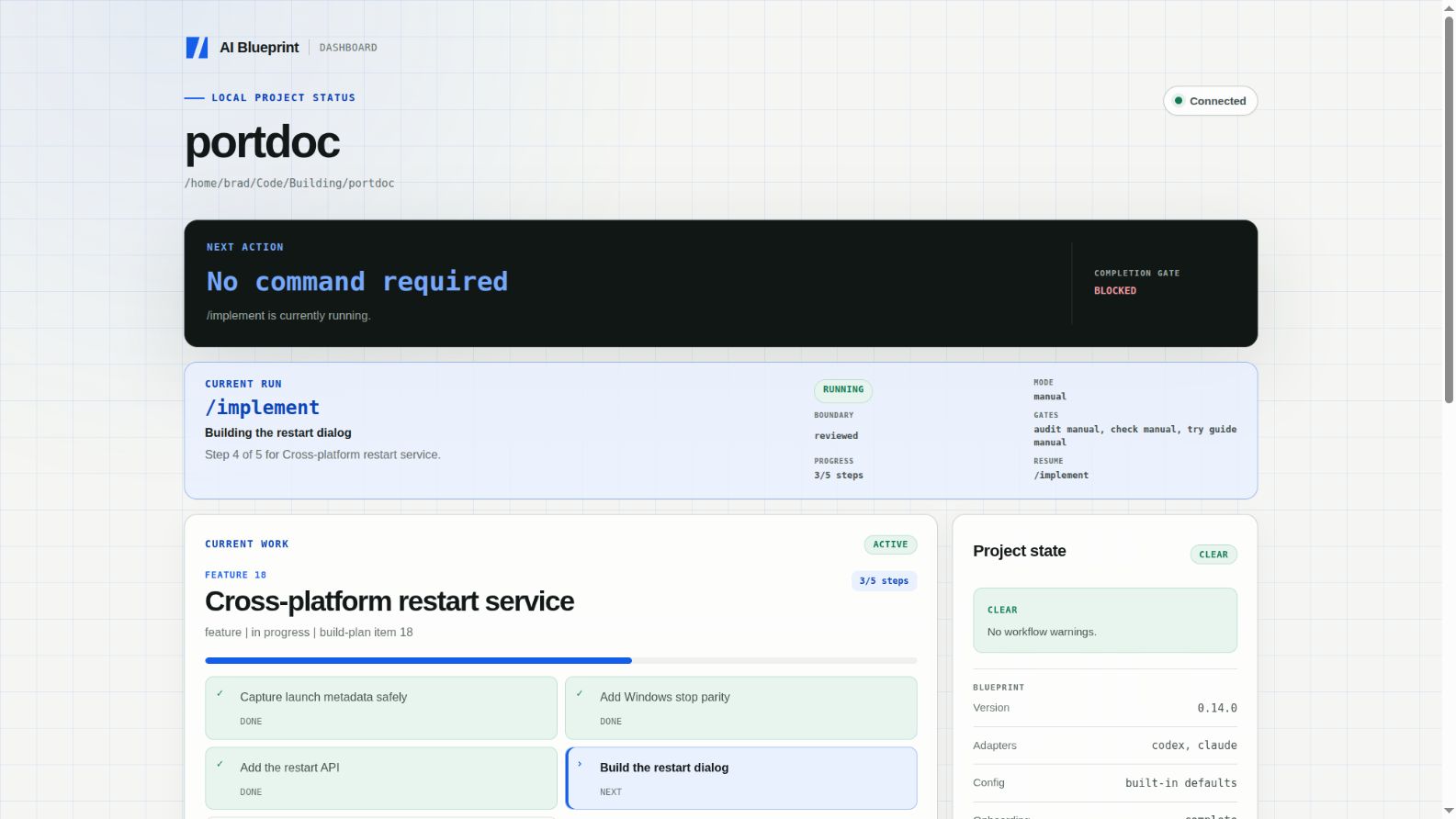Click the feature progress bar
Image resolution: width=1456 pixels, height=819 pixels.
tap(561, 660)
